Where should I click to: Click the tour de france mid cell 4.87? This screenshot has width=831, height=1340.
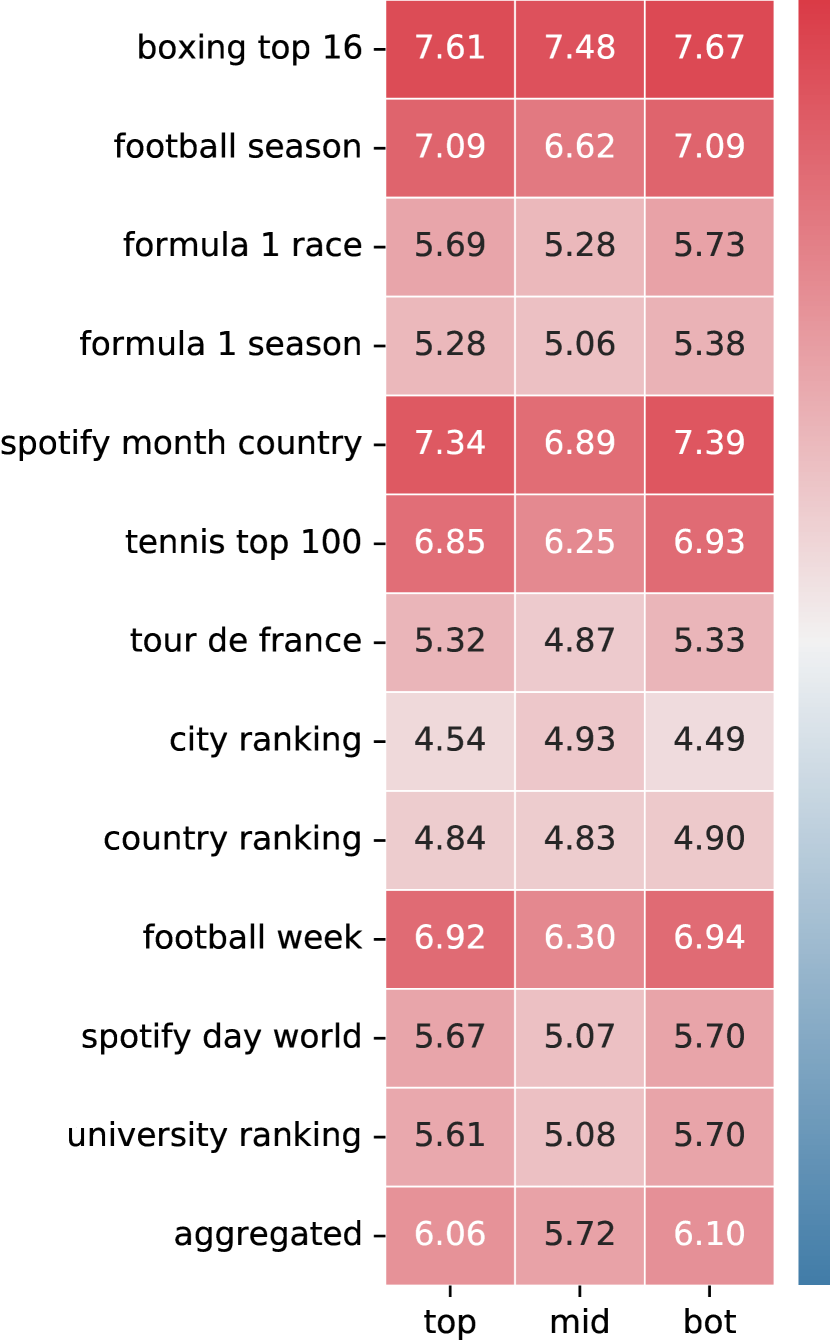point(580,641)
